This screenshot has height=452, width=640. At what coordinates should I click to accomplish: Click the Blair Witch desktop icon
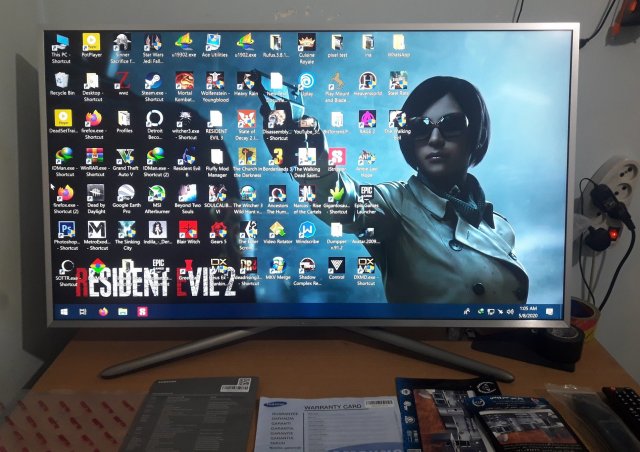pyautogui.click(x=187, y=230)
